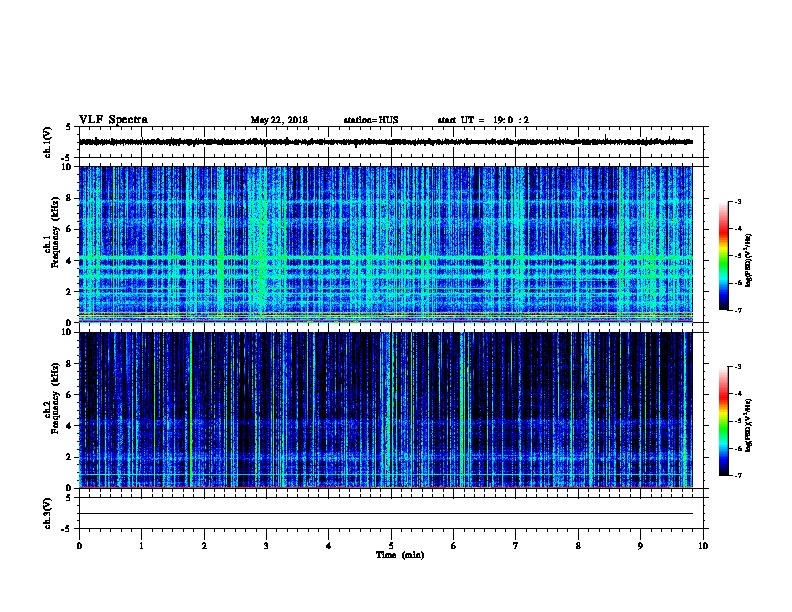This screenshot has width=792, height=612.
Task: Click the ch.1 Frequency (kHz) axis label
Action: (51, 233)
